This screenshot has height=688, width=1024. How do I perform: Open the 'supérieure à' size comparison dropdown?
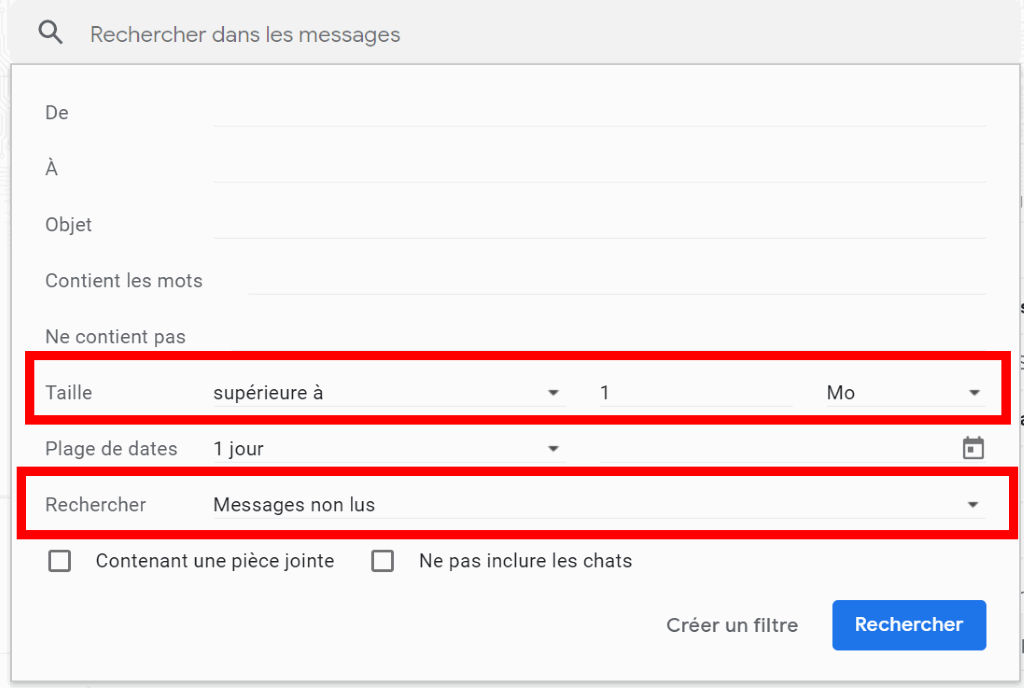[389, 392]
